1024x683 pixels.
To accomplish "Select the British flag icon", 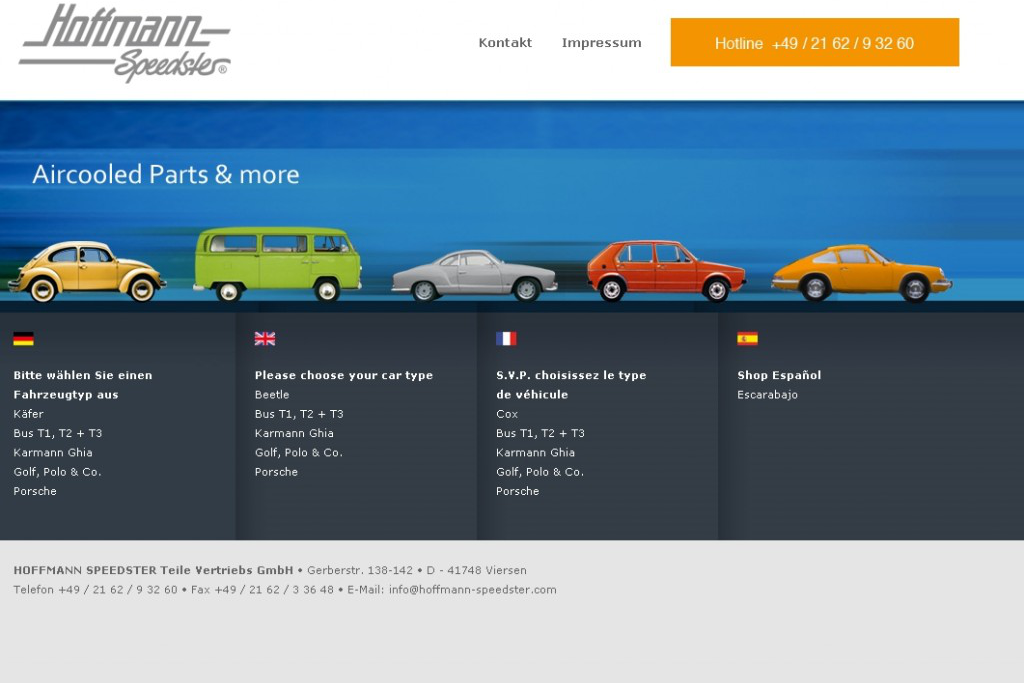I will tap(264, 339).
